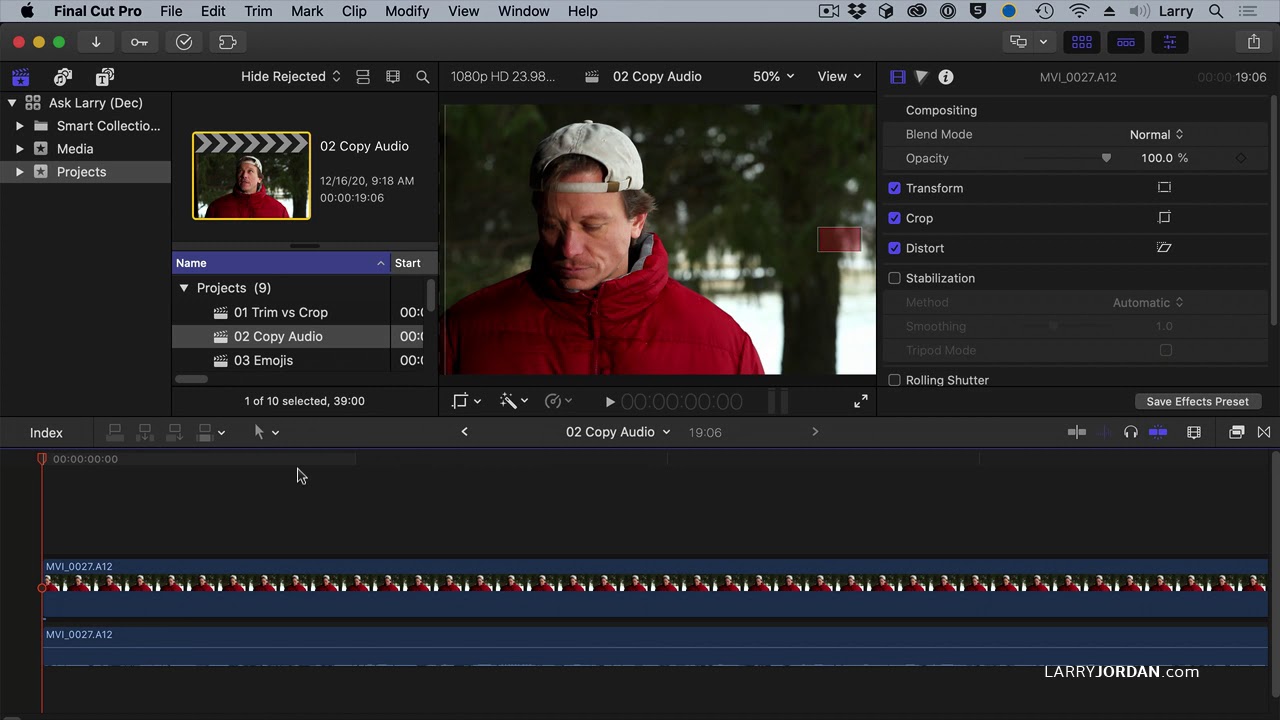Open the Keyword Editor key icon
The height and width of the screenshot is (720, 1280).
pos(139,42)
